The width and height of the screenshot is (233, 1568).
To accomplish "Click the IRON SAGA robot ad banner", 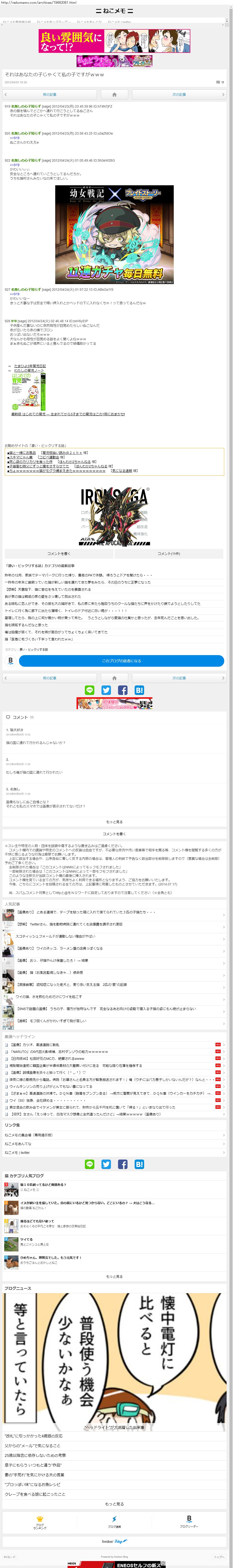I will [x=114, y=517].
